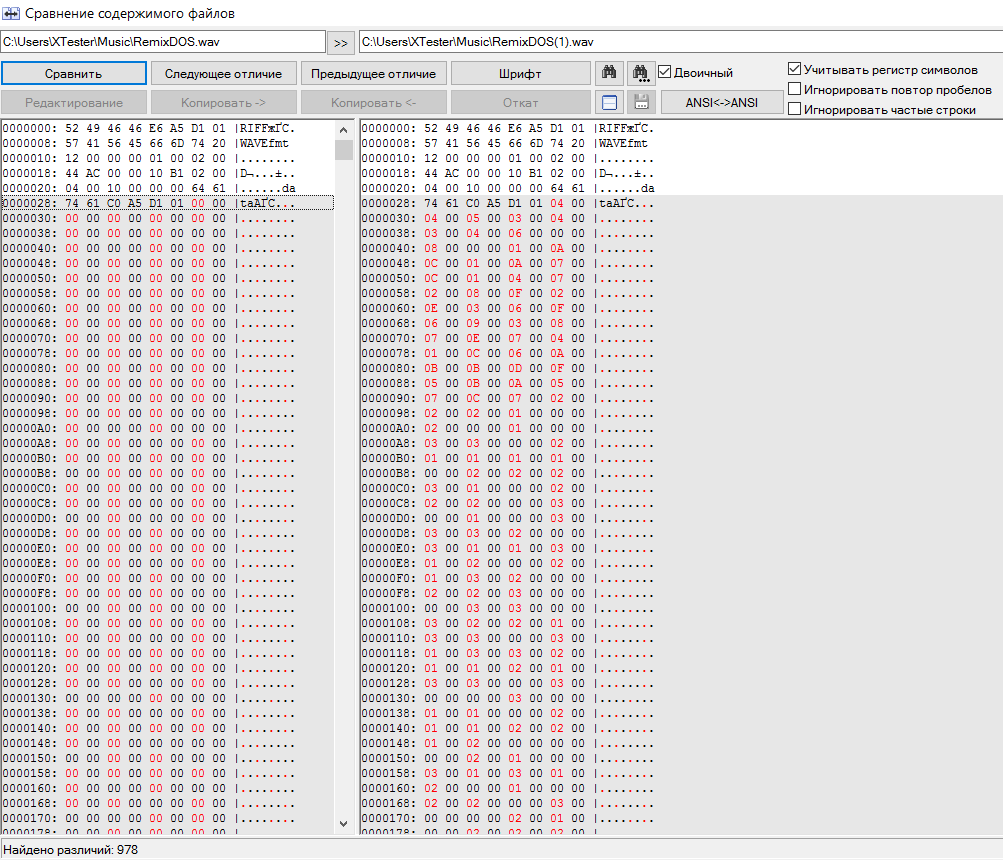Click the scroll down arrow of left pane
The width and height of the screenshot is (1003, 860).
(343, 823)
